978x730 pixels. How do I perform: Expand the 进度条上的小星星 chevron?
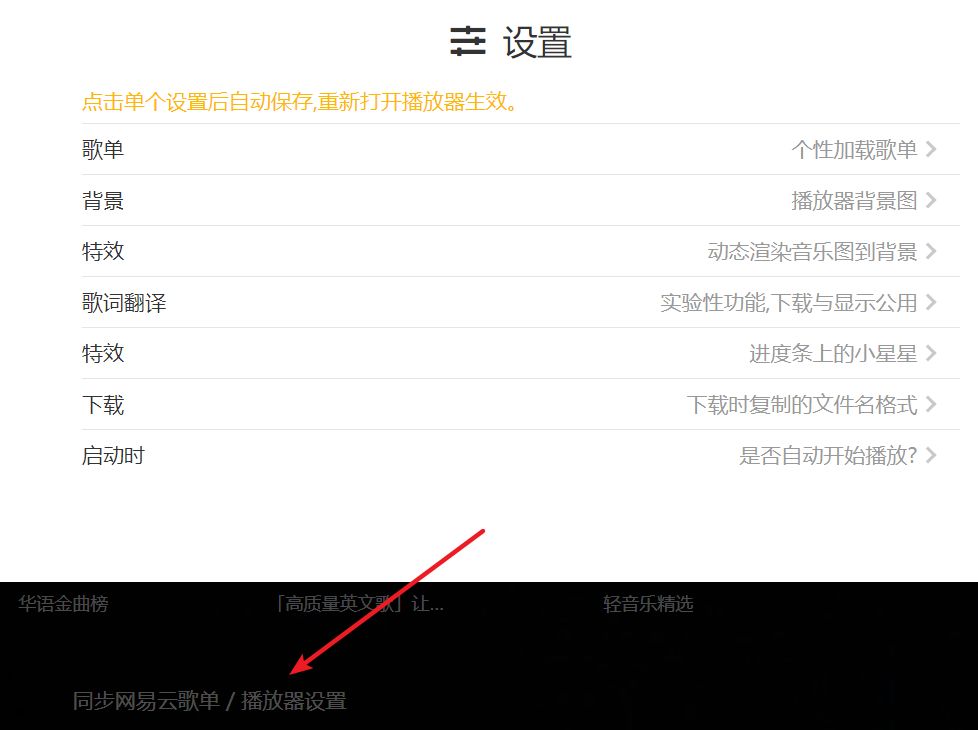(x=932, y=353)
